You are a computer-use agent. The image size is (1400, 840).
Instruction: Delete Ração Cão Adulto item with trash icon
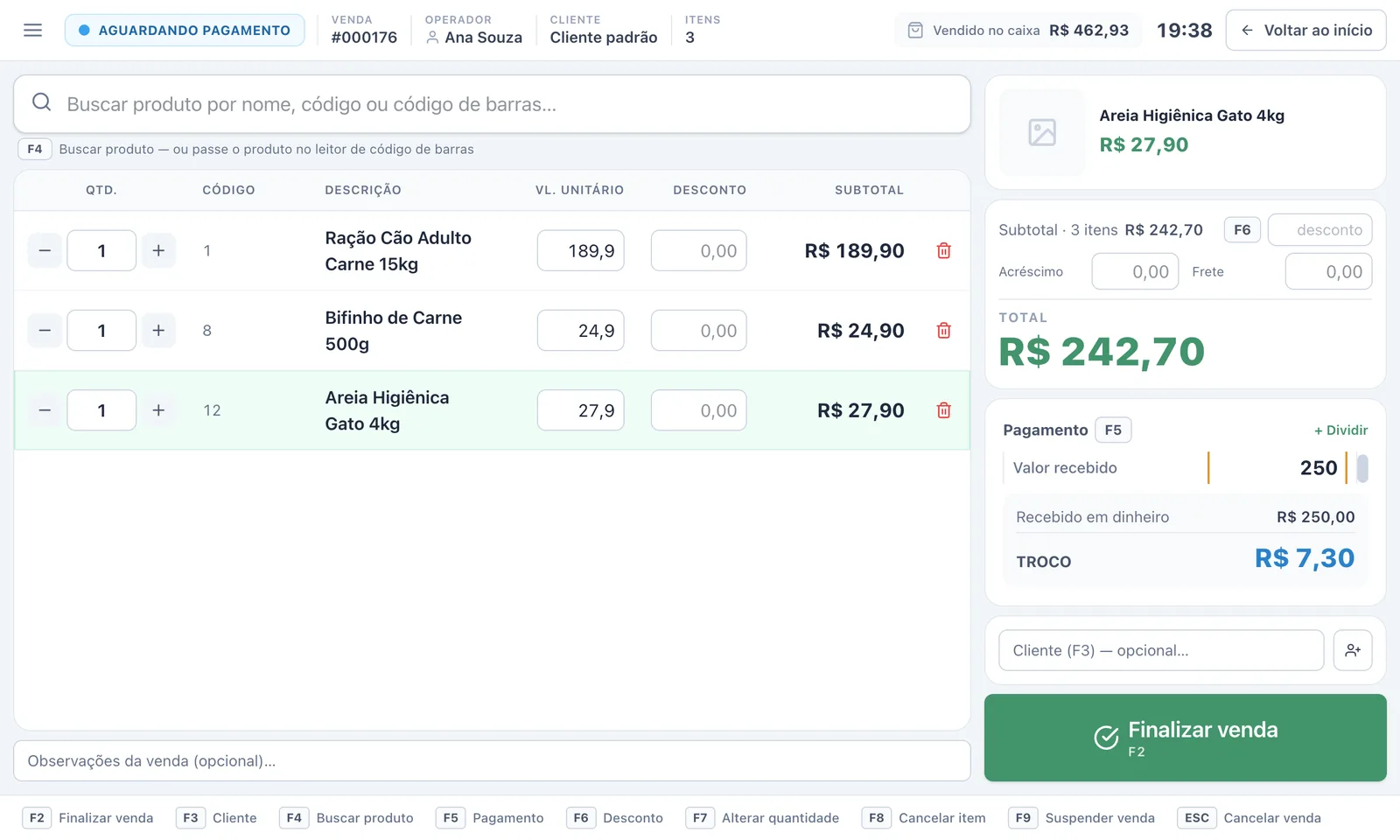[x=943, y=251]
